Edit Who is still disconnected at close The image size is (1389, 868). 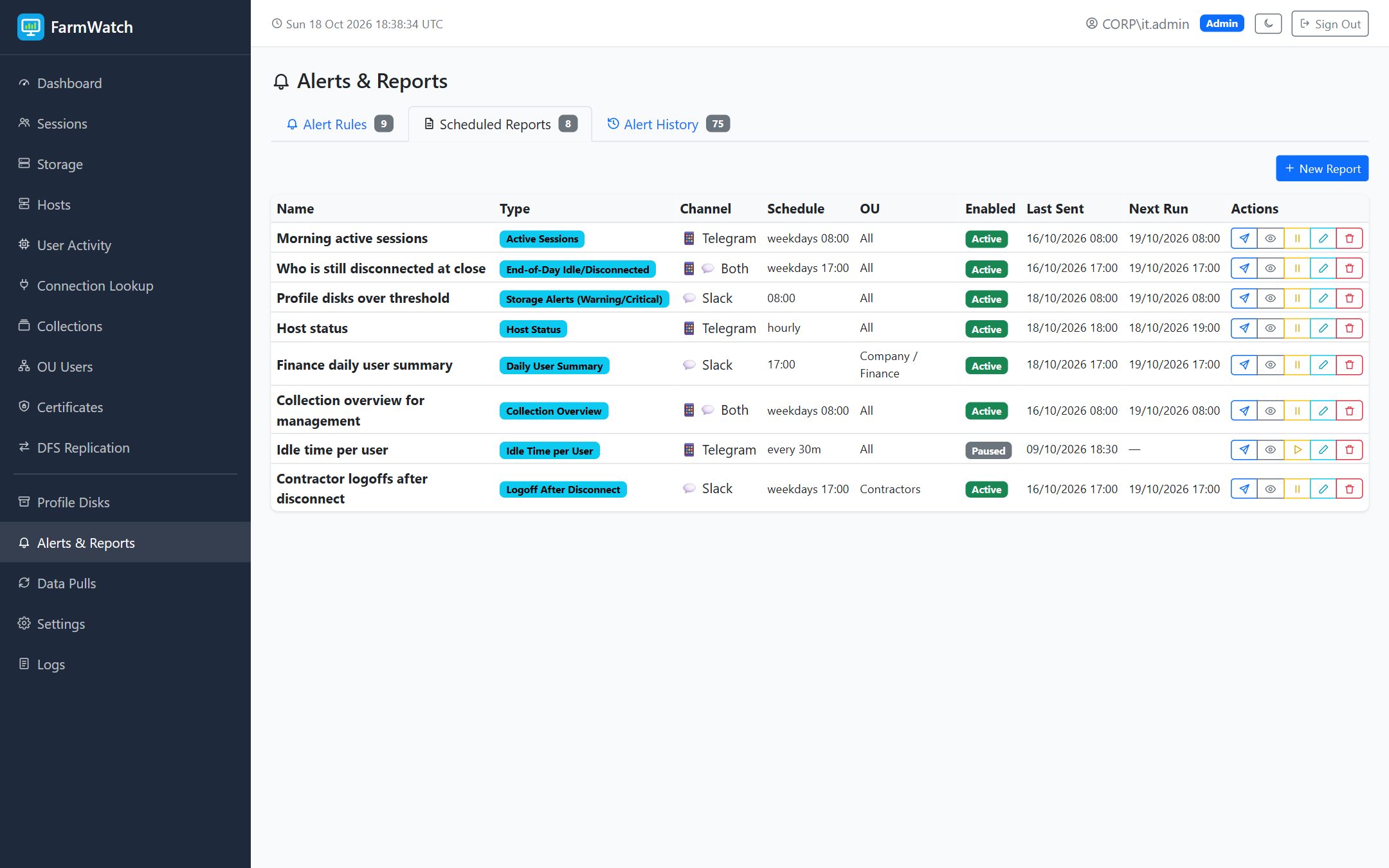click(1323, 268)
